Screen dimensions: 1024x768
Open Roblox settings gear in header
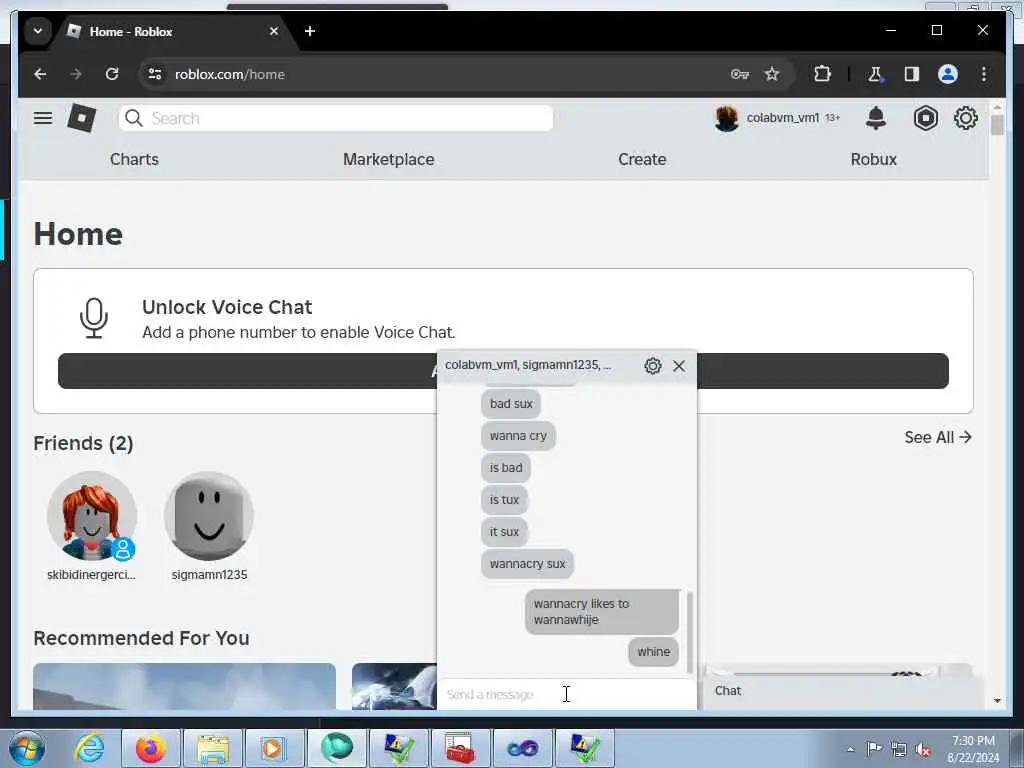click(966, 118)
